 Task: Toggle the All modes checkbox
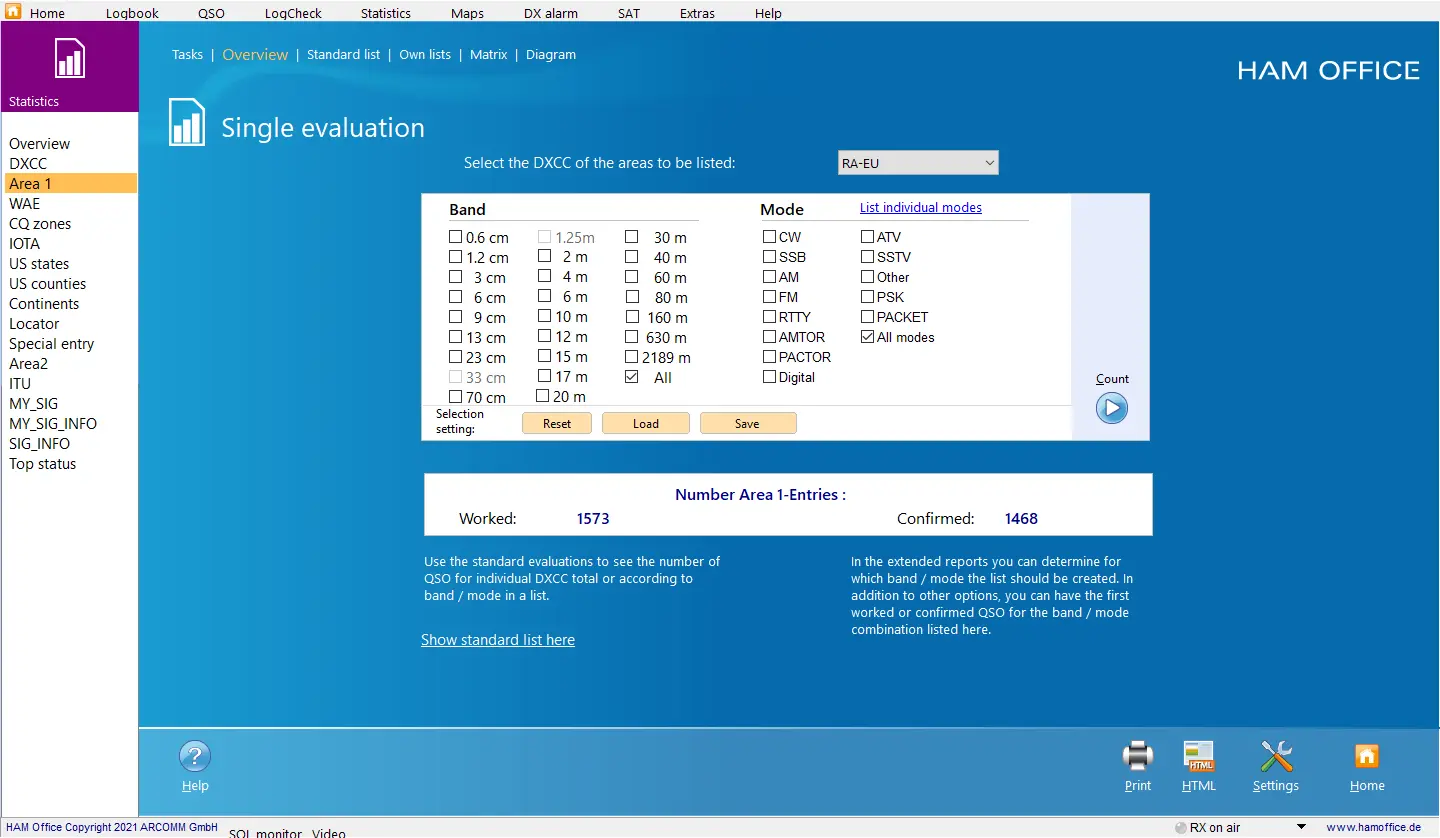tap(867, 337)
